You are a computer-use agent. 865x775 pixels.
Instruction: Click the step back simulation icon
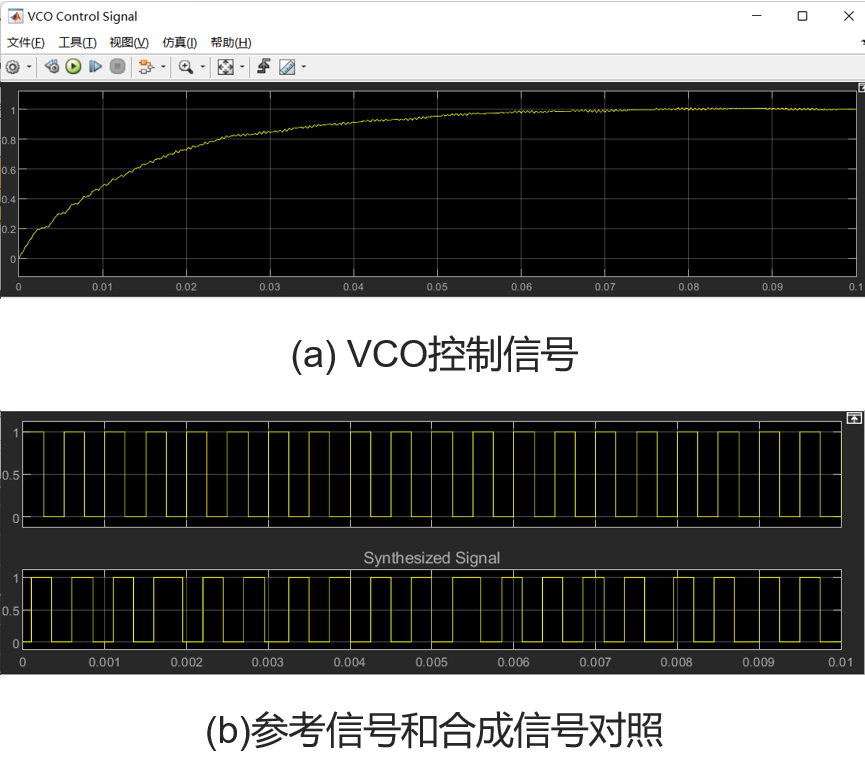tap(52, 67)
